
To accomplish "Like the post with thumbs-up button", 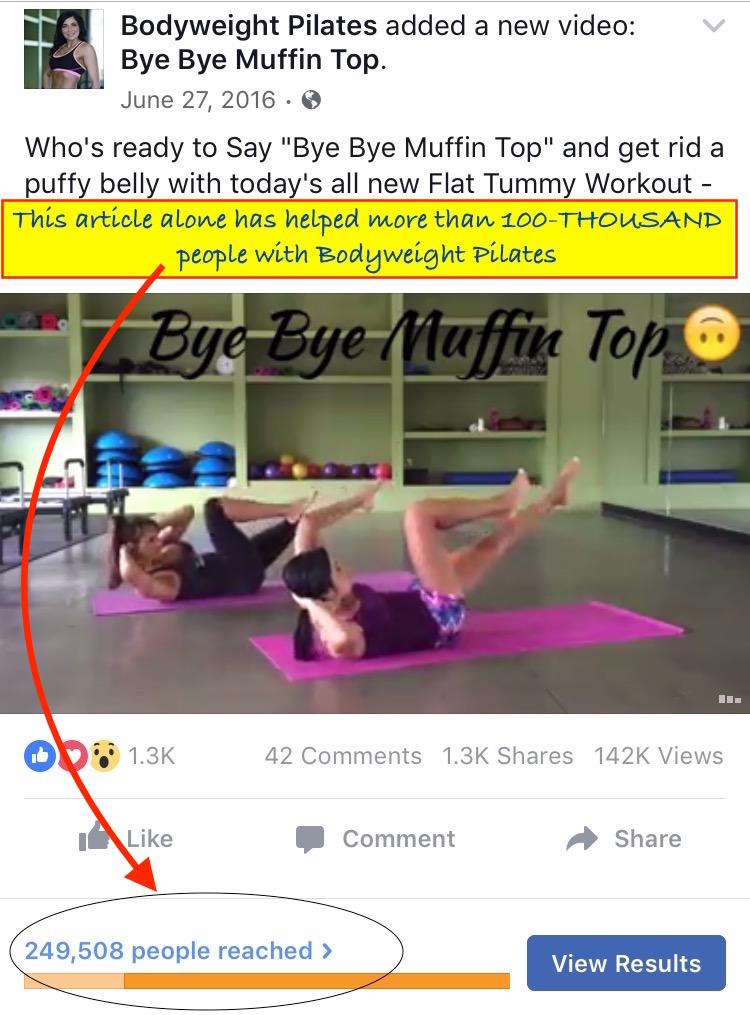I will click(126, 838).
